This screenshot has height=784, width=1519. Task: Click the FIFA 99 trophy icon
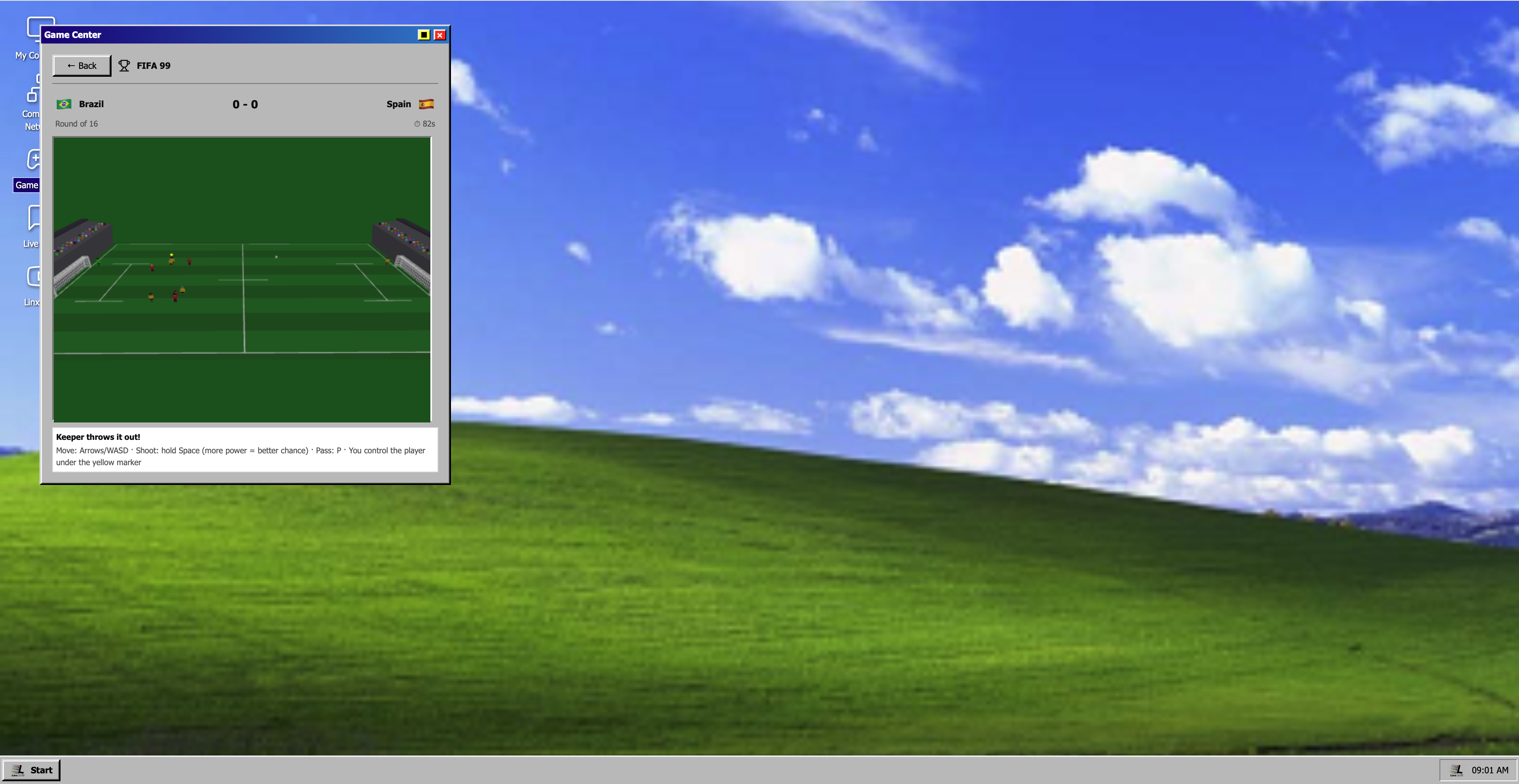[124, 65]
